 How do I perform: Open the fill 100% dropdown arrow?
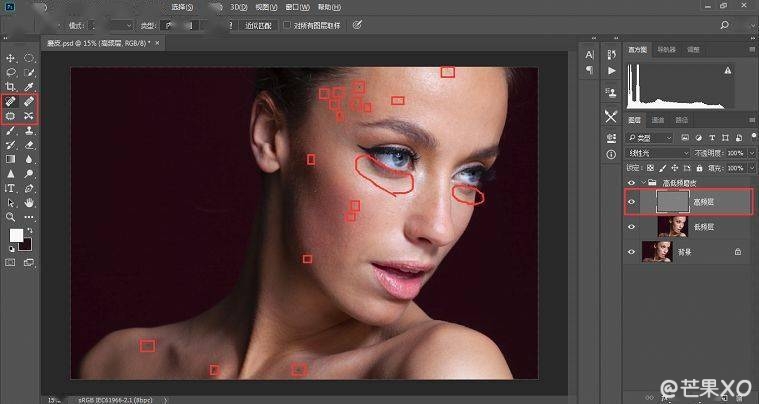751,168
